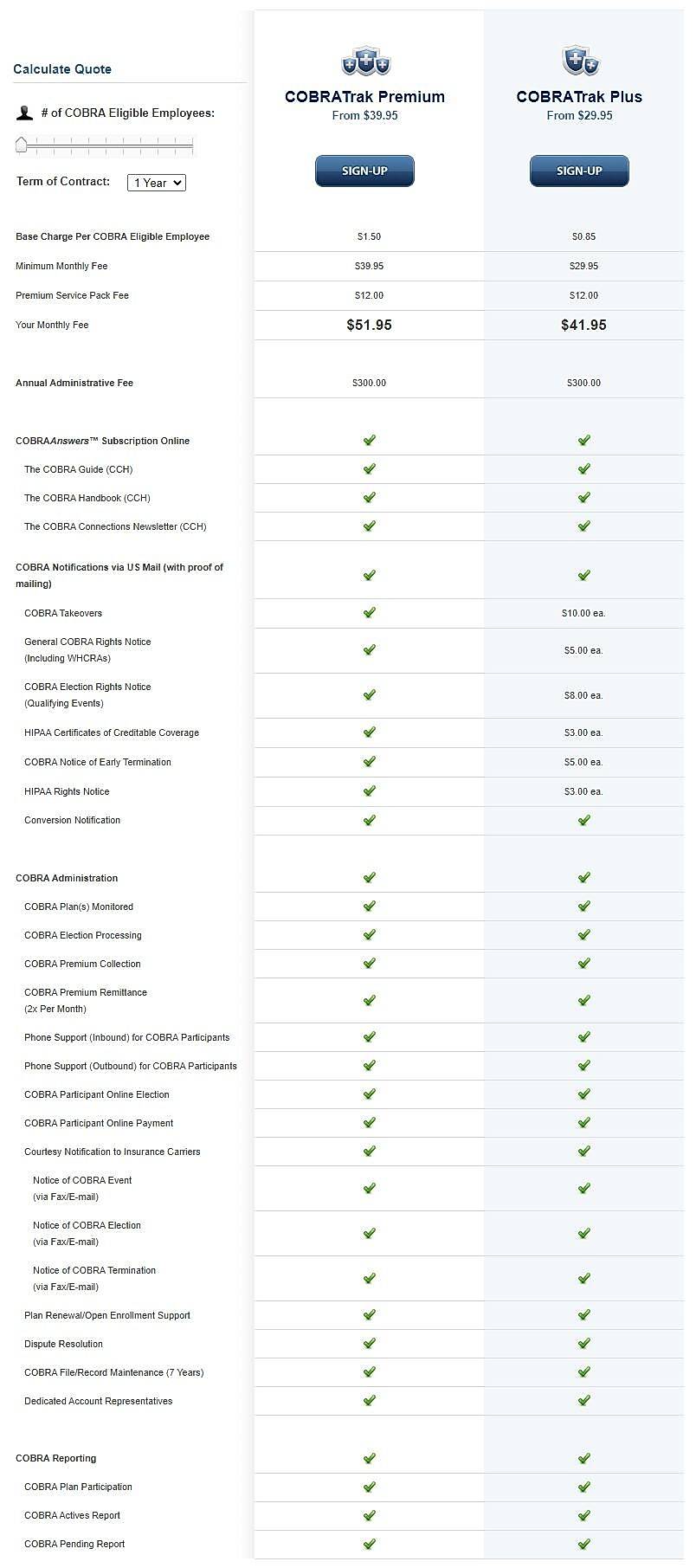This screenshot has width=696, height=1568.
Task: Click Premium checkmark for COBRA Takeovers
Action: [x=369, y=612]
